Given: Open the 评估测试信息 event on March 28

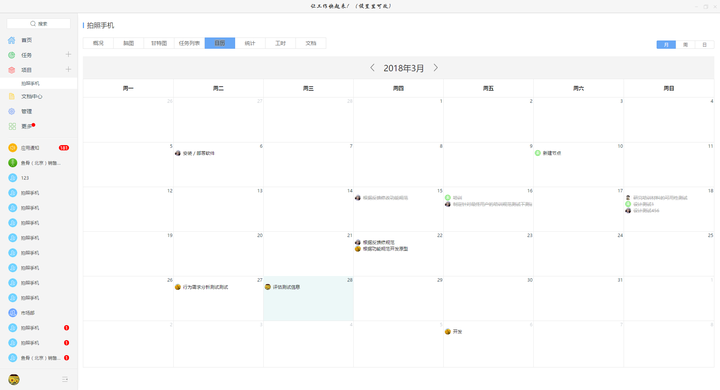Looking at the screenshot, I should (286, 287).
